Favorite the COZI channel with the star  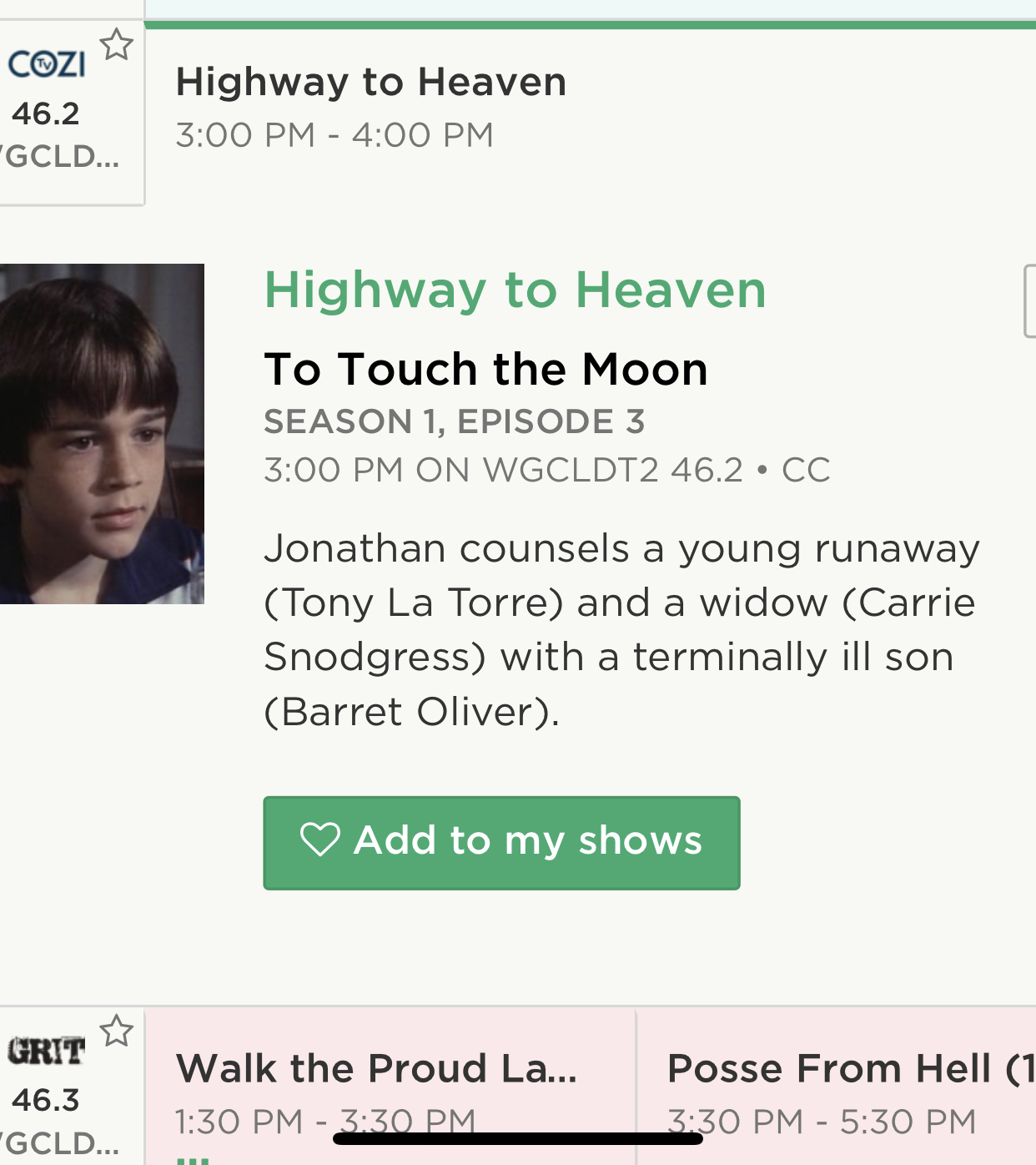[x=117, y=45]
